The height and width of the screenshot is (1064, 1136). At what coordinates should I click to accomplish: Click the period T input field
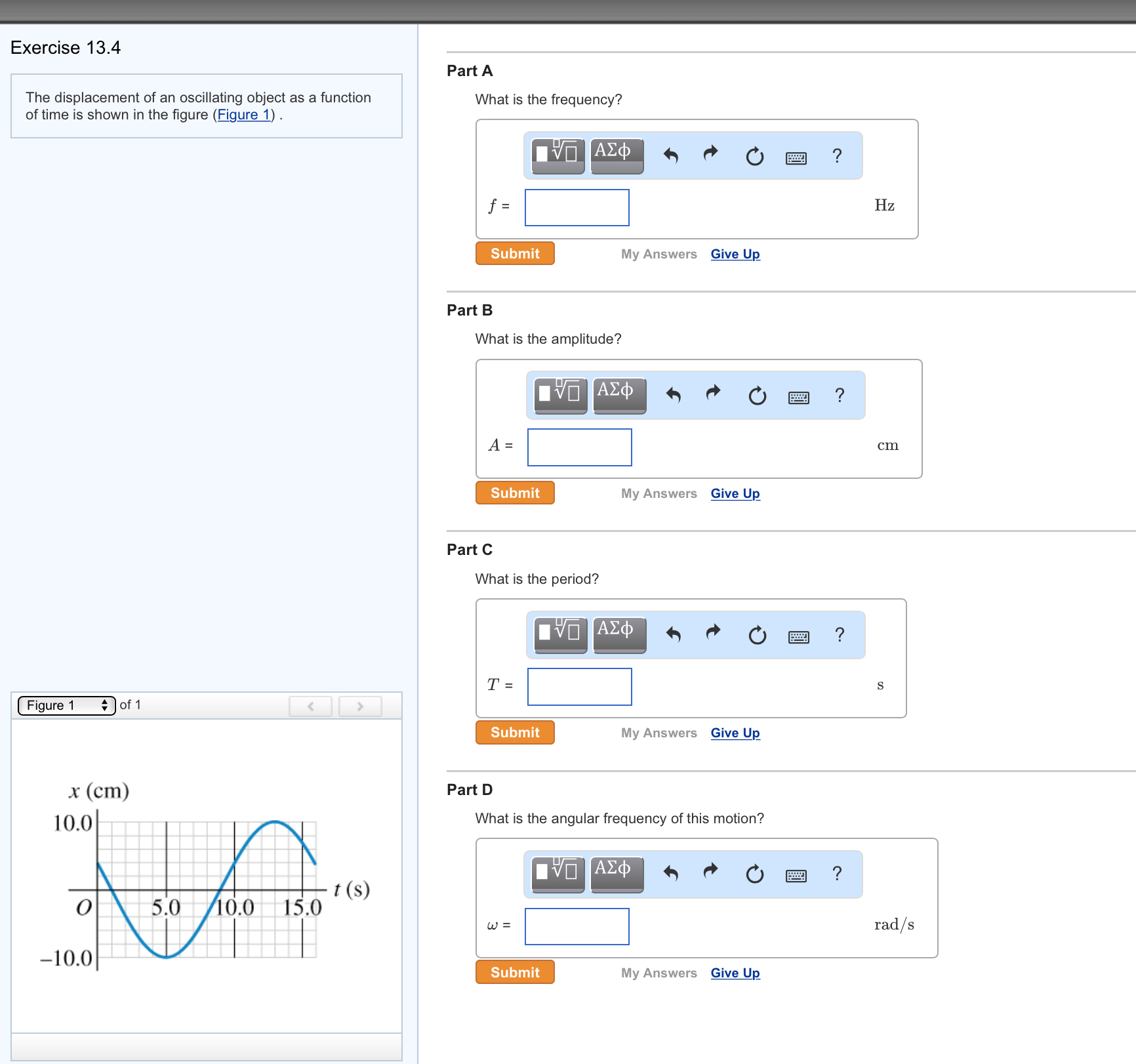coord(578,686)
